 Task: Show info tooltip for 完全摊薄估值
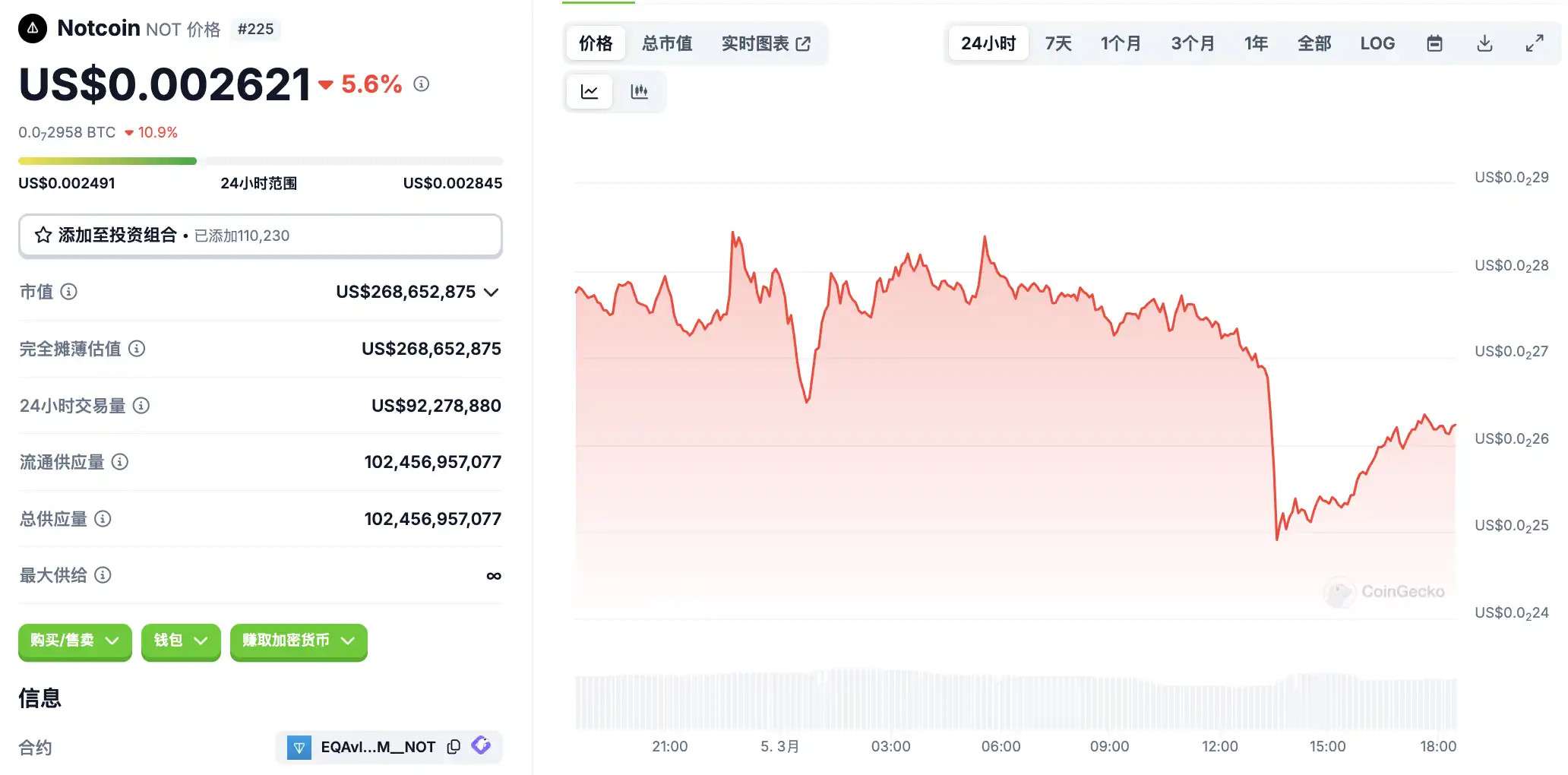pos(137,349)
